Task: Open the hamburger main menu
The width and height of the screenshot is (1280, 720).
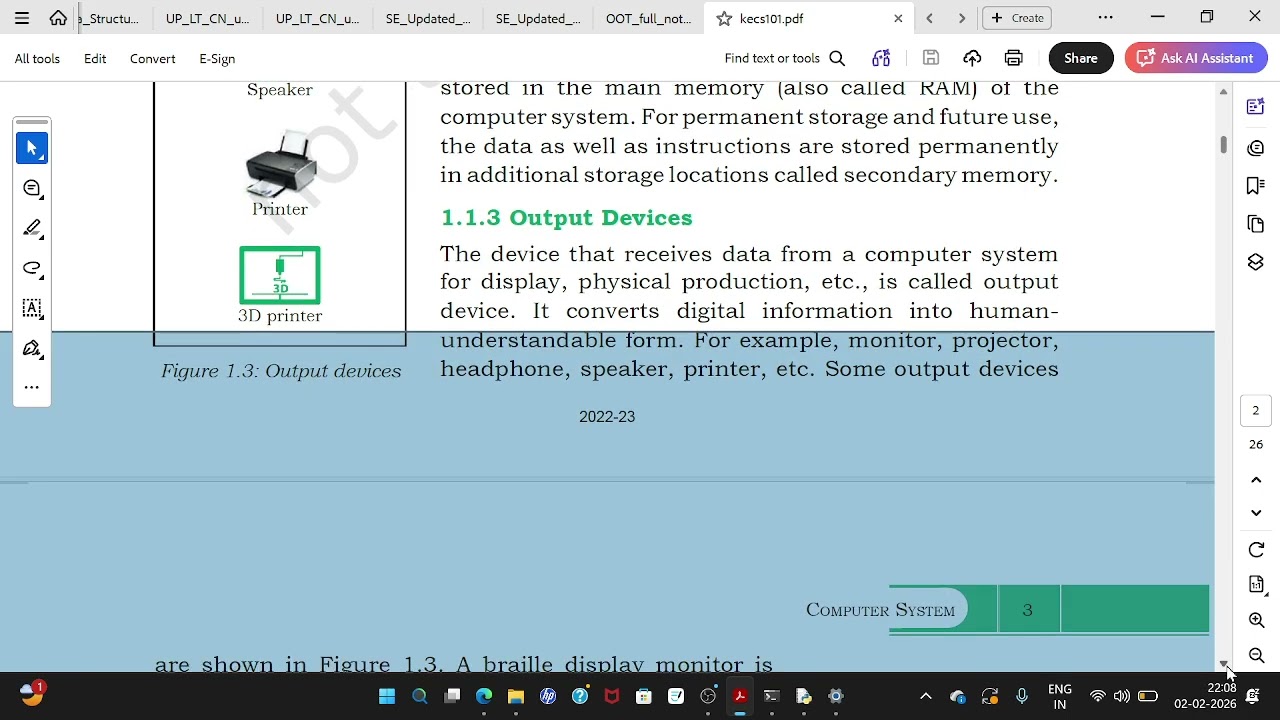Action: coord(22,18)
